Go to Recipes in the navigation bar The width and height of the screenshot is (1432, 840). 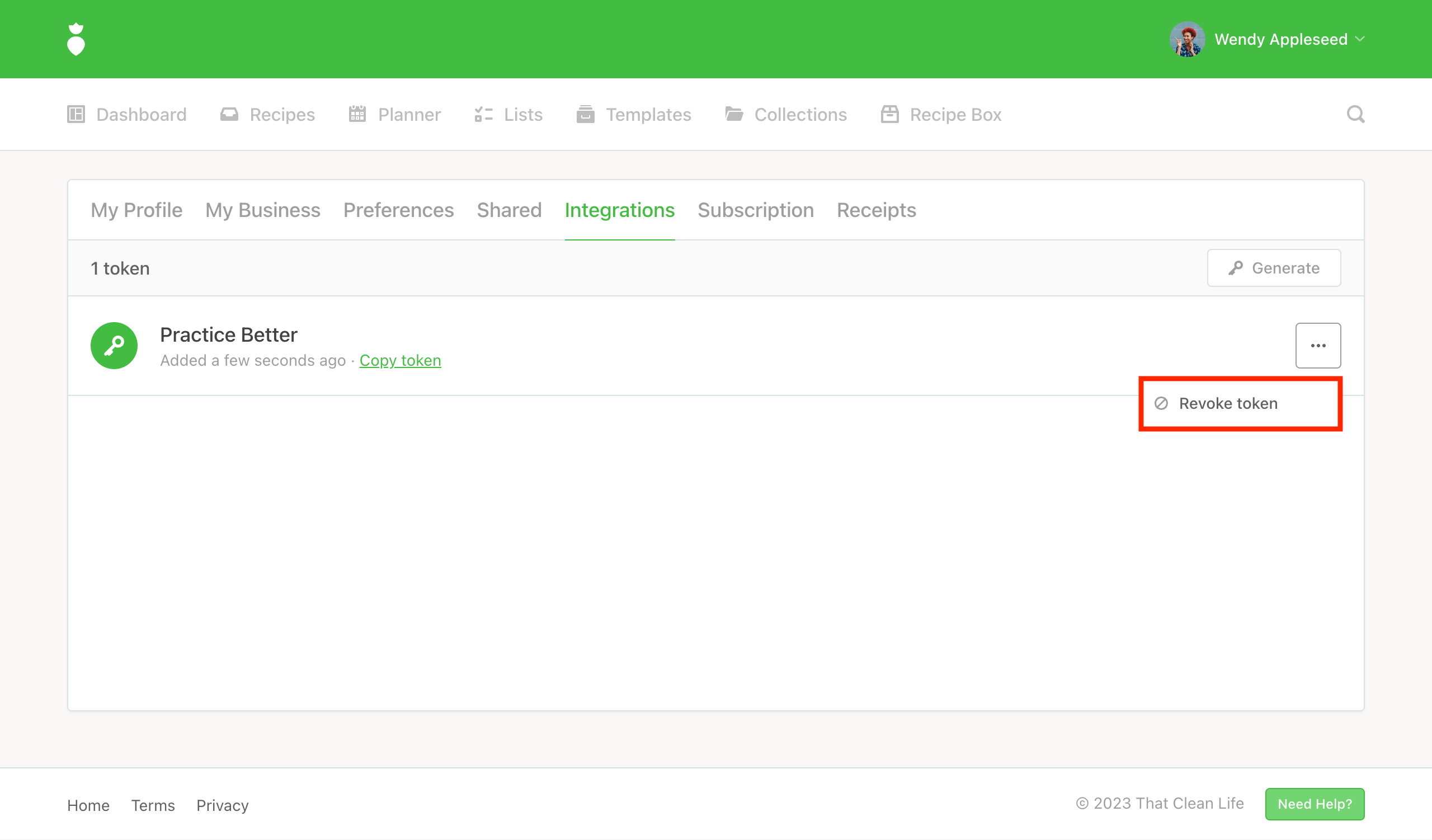[267, 114]
